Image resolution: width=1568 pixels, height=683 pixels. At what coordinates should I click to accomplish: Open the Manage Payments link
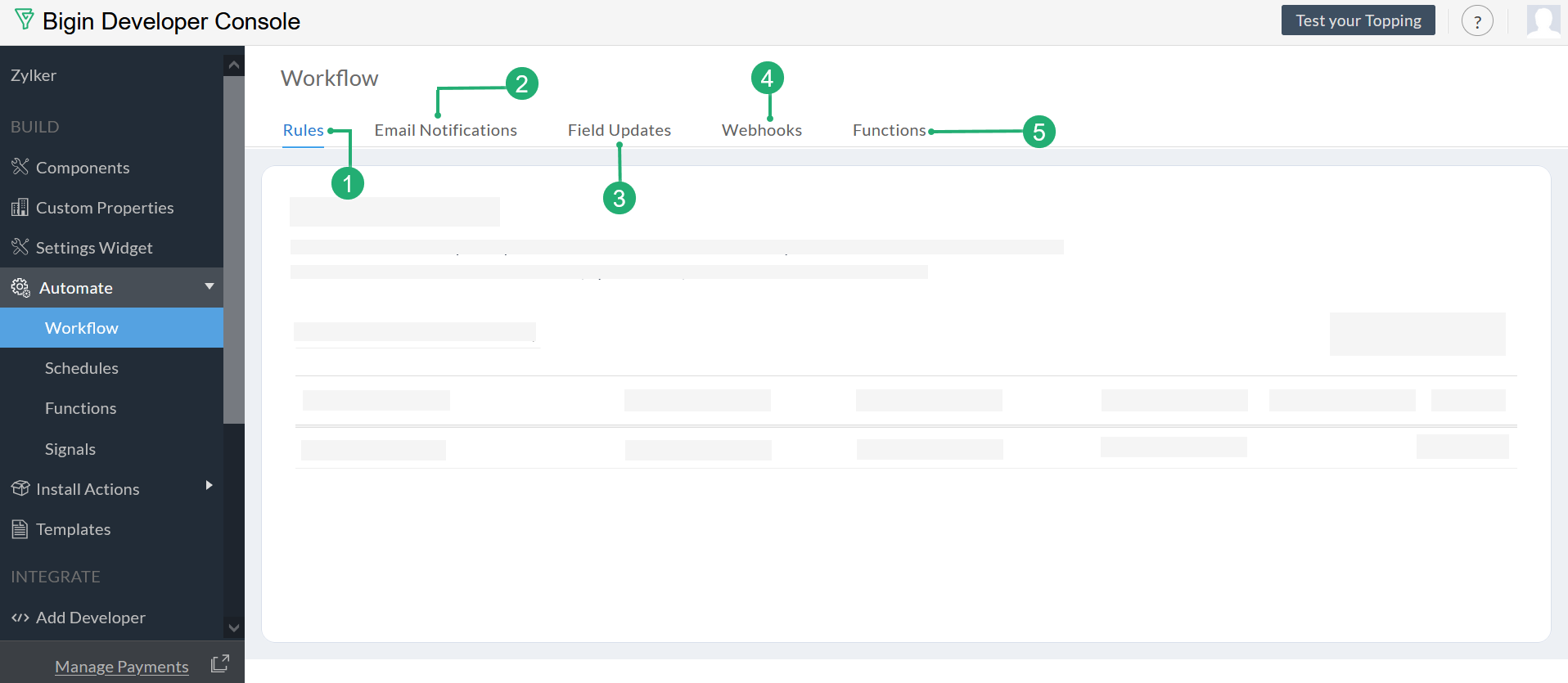(x=121, y=667)
